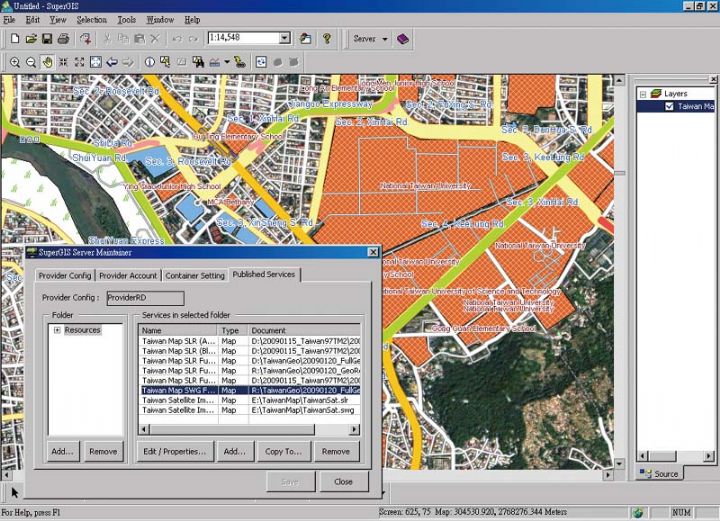Select the Zoom Out magnifier tool

31,62
